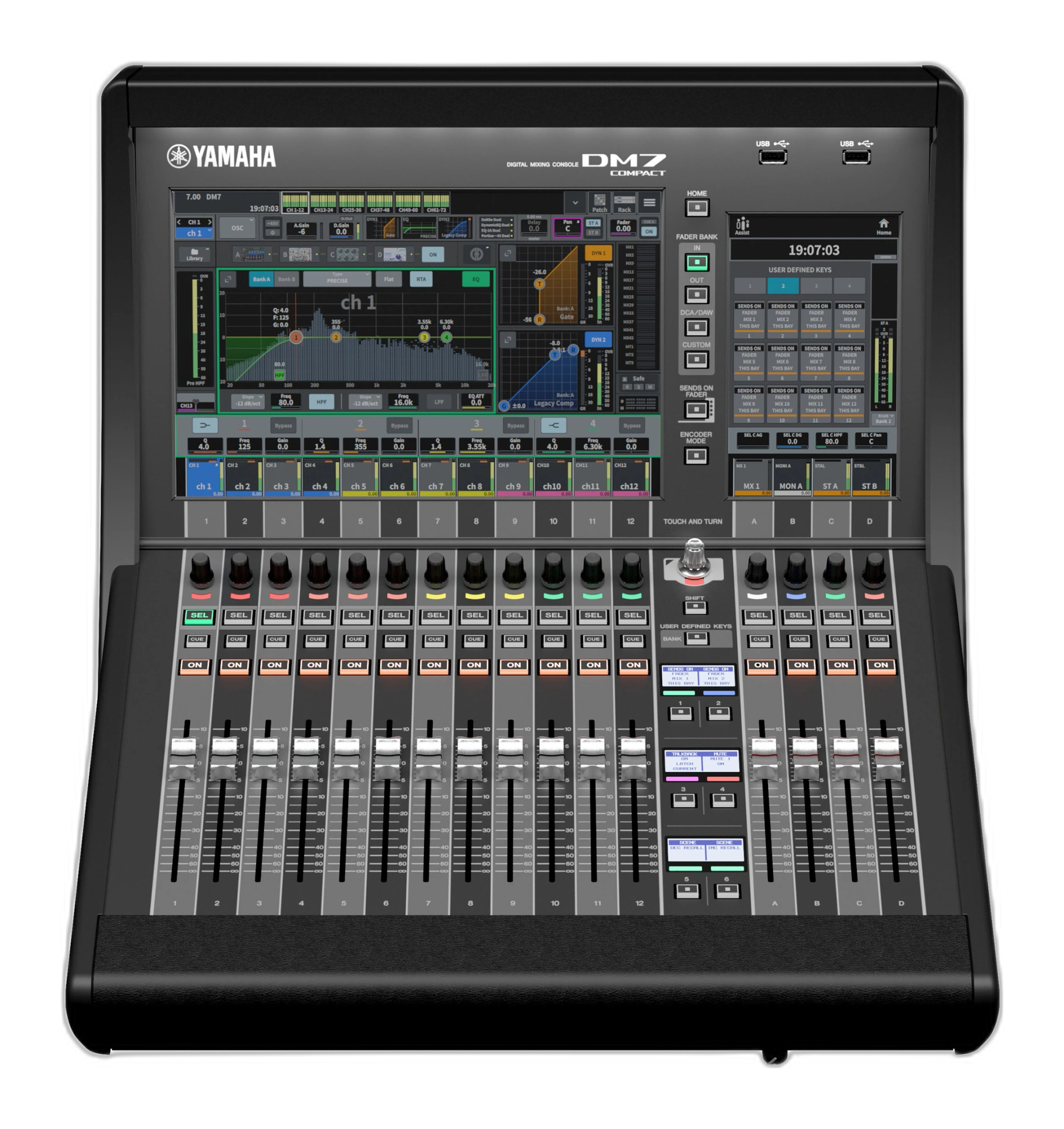
Task: Open the ch 1 channel name dropdown
Action: tap(194, 233)
